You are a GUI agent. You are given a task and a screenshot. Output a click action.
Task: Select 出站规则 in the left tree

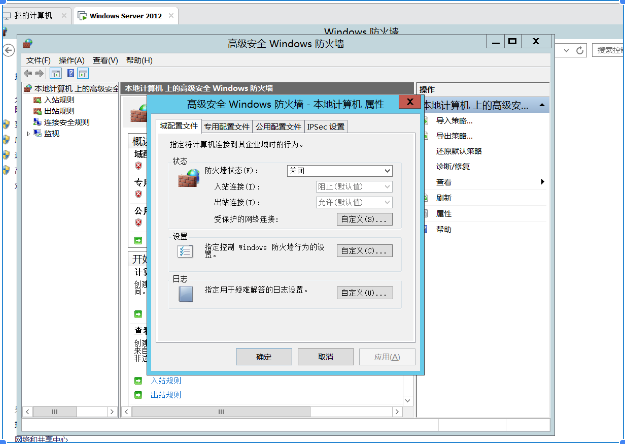(59, 111)
